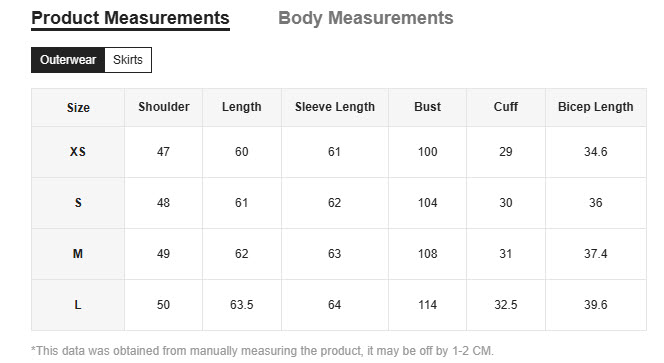Select the M size row label
Screen dimensions: 664x363
78,254
